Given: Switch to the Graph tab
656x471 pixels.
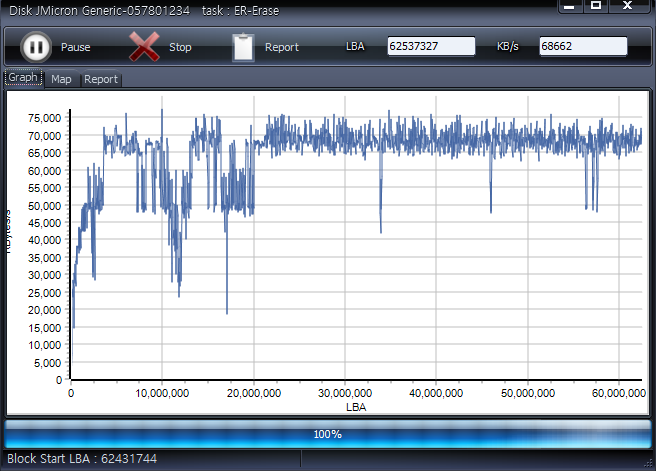Looking at the screenshot, I should pyautogui.click(x=23, y=78).
